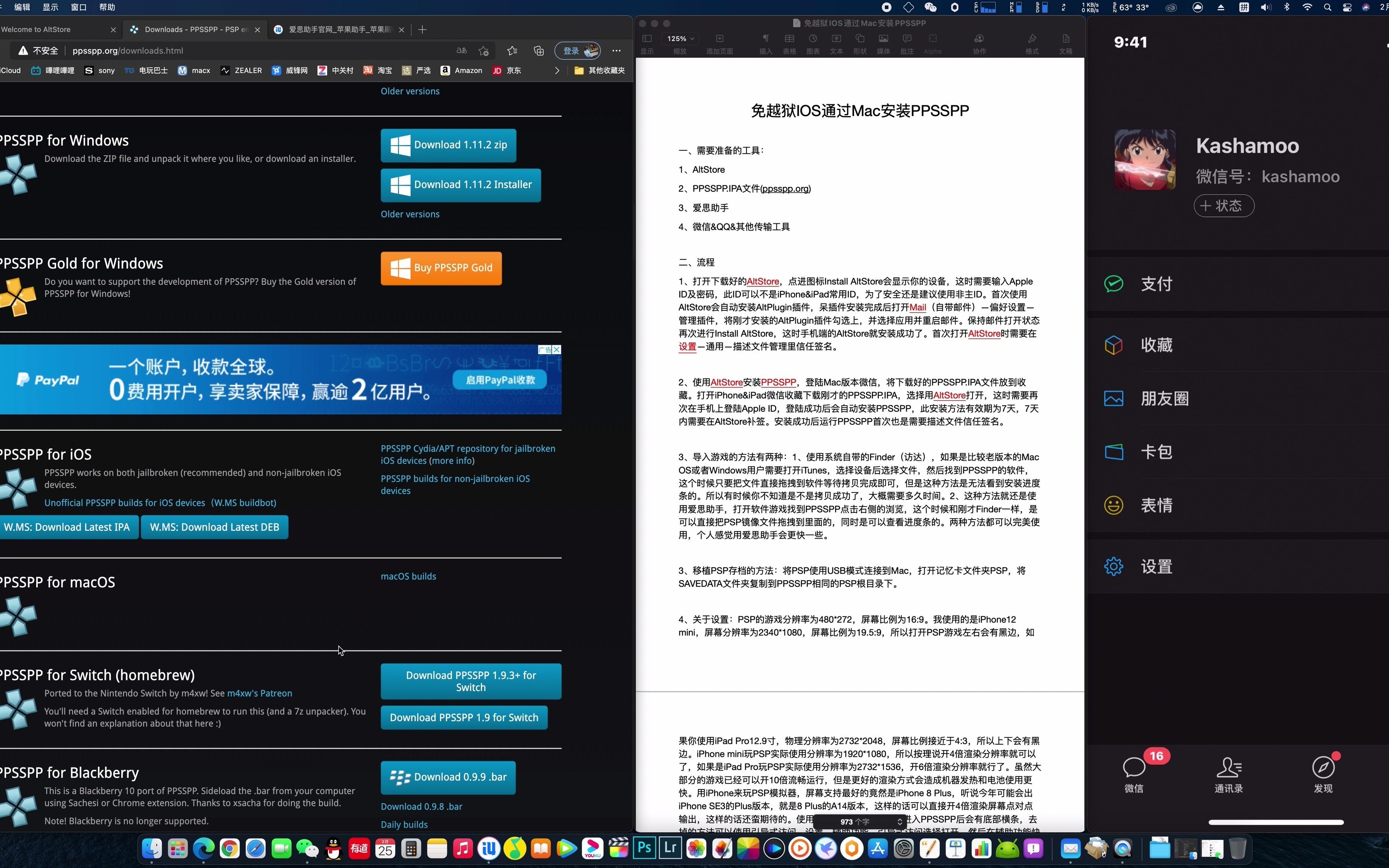
Task: Expand the bookmarks bar overflow chevron
Action: pos(557,70)
